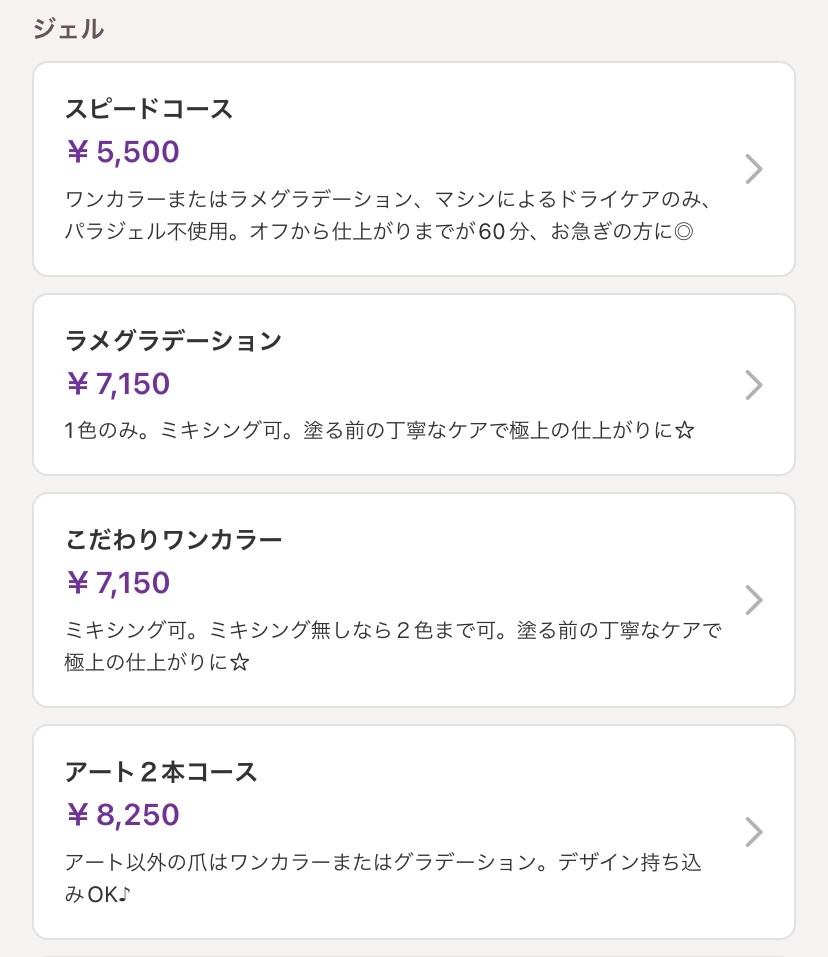Click the star in ラメグラデーション description
The width and height of the screenshot is (828, 957).
click(685, 432)
